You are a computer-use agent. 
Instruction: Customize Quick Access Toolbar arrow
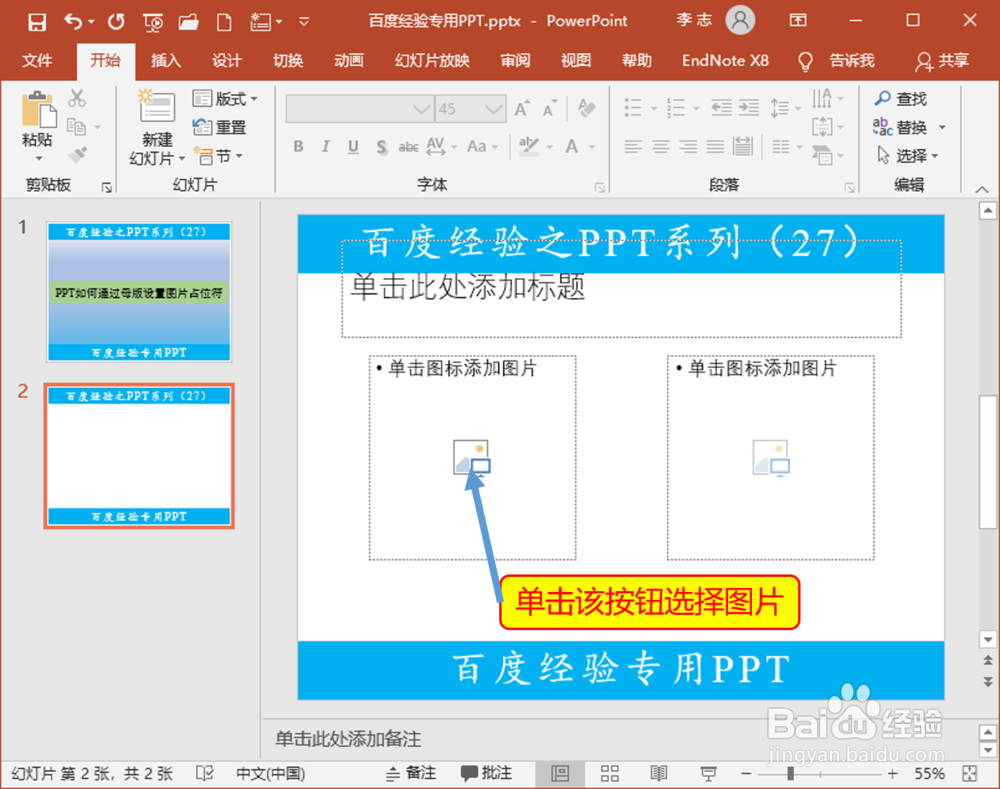tap(304, 22)
